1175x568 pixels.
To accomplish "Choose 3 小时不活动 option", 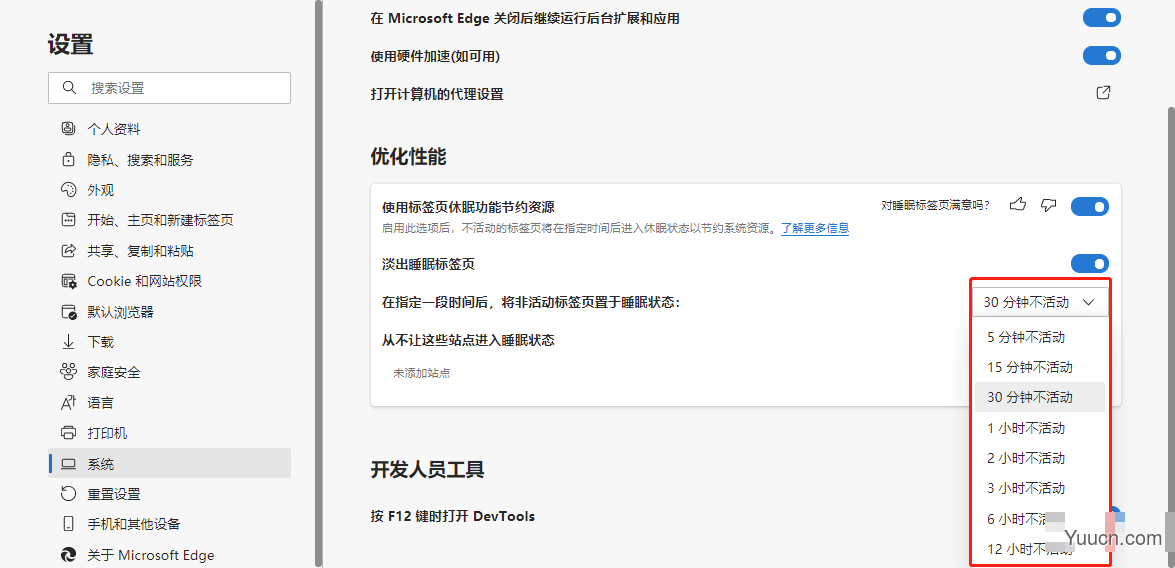I will tap(1039, 488).
